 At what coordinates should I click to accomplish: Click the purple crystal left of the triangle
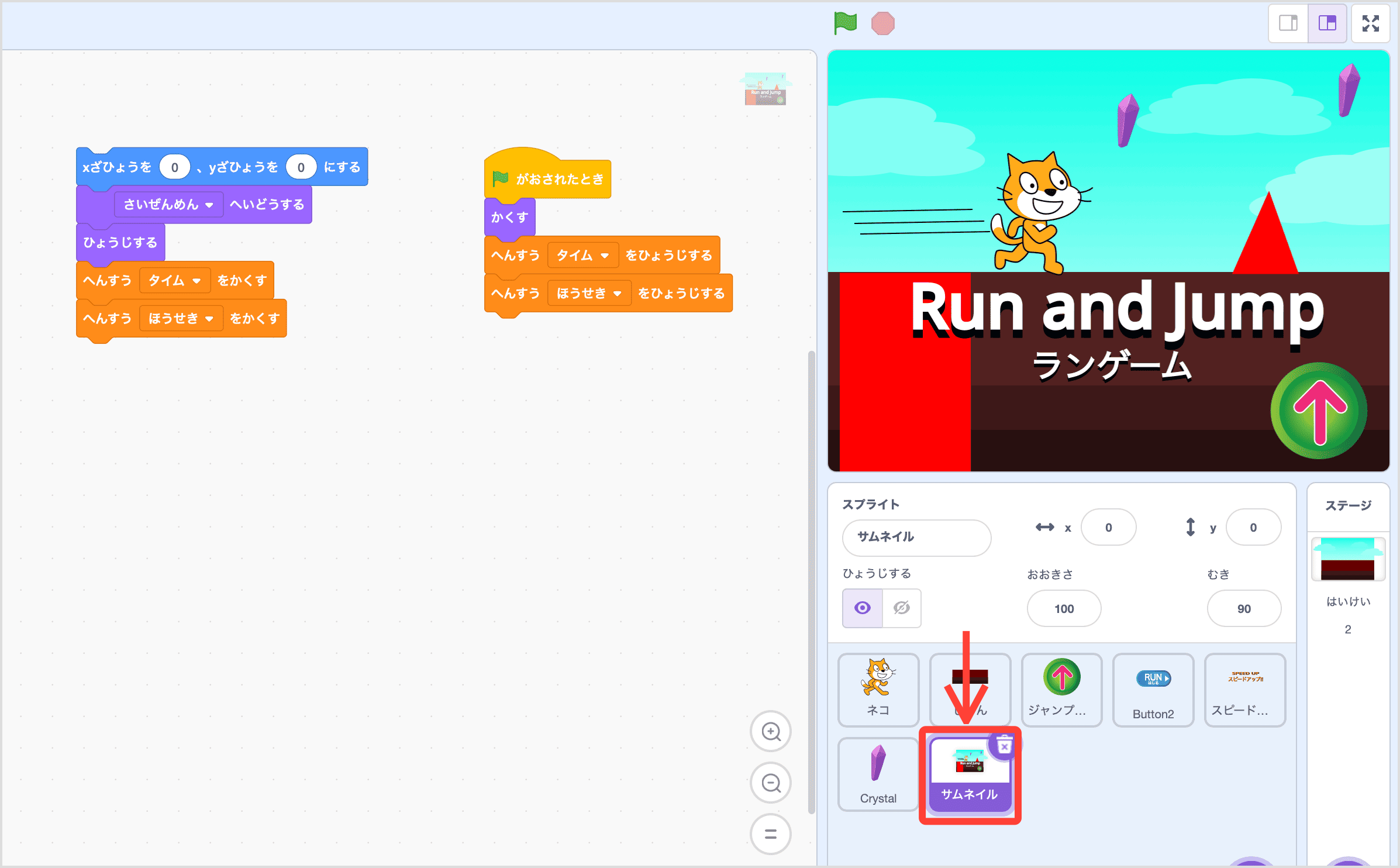click(x=1127, y=120)
